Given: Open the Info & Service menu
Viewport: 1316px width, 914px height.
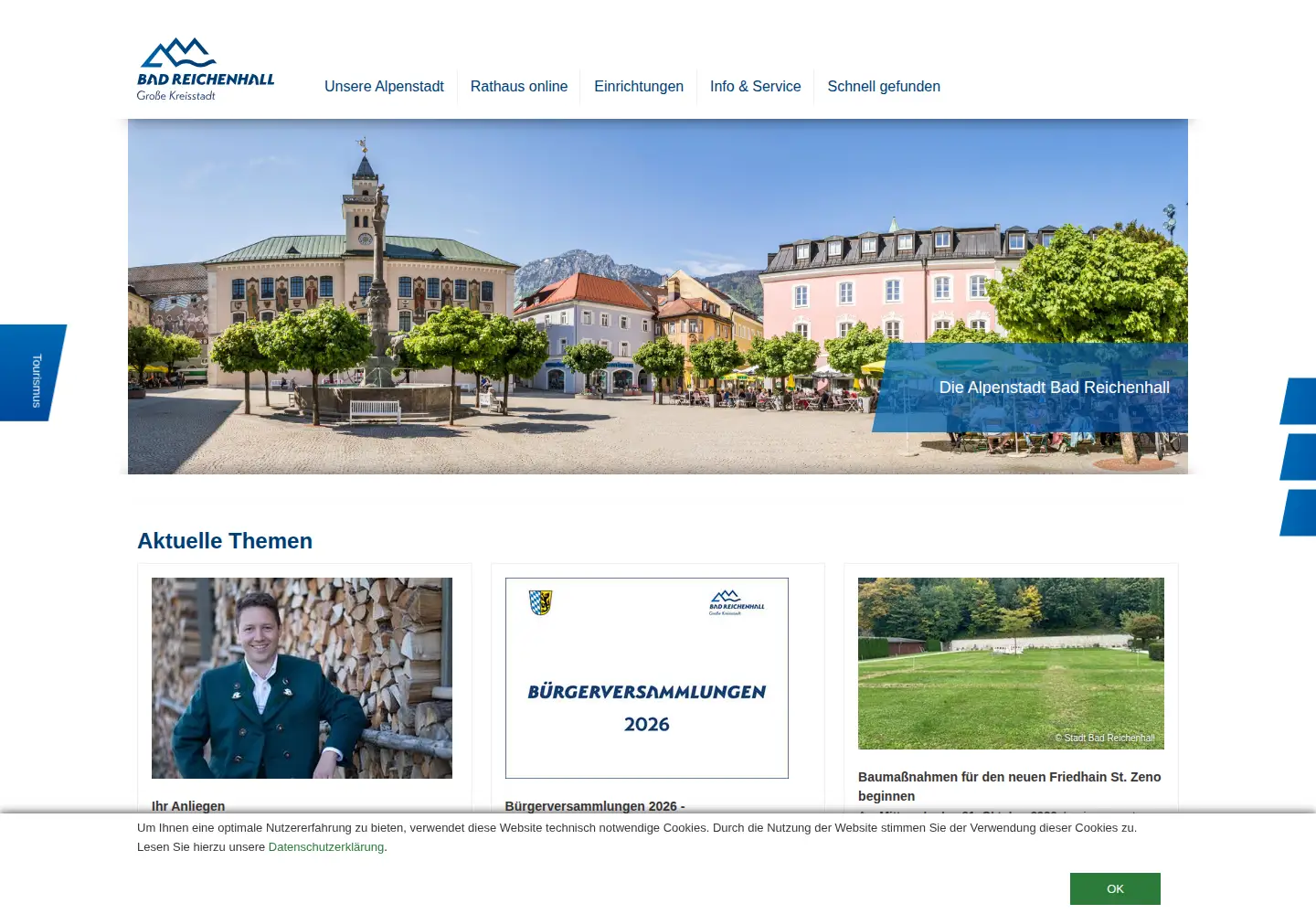Looking at the screenshot, I should pos(755,87).
